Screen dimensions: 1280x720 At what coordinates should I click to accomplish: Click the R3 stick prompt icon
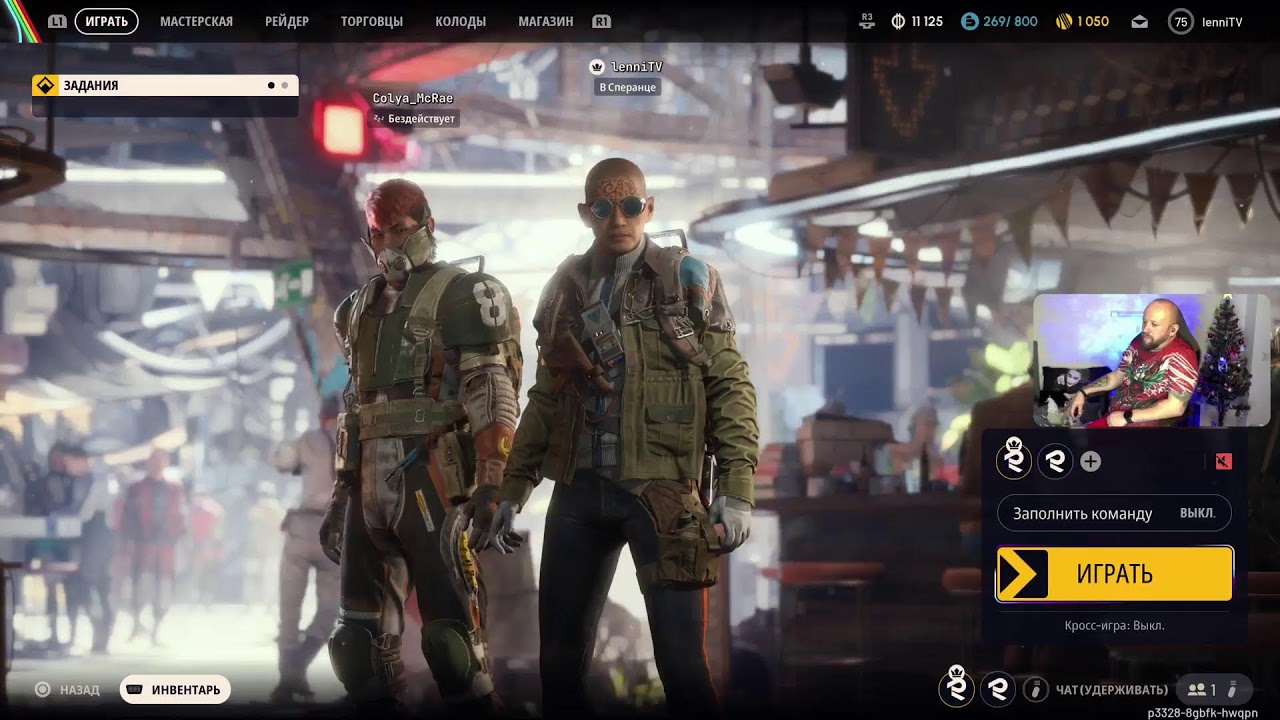867,21
